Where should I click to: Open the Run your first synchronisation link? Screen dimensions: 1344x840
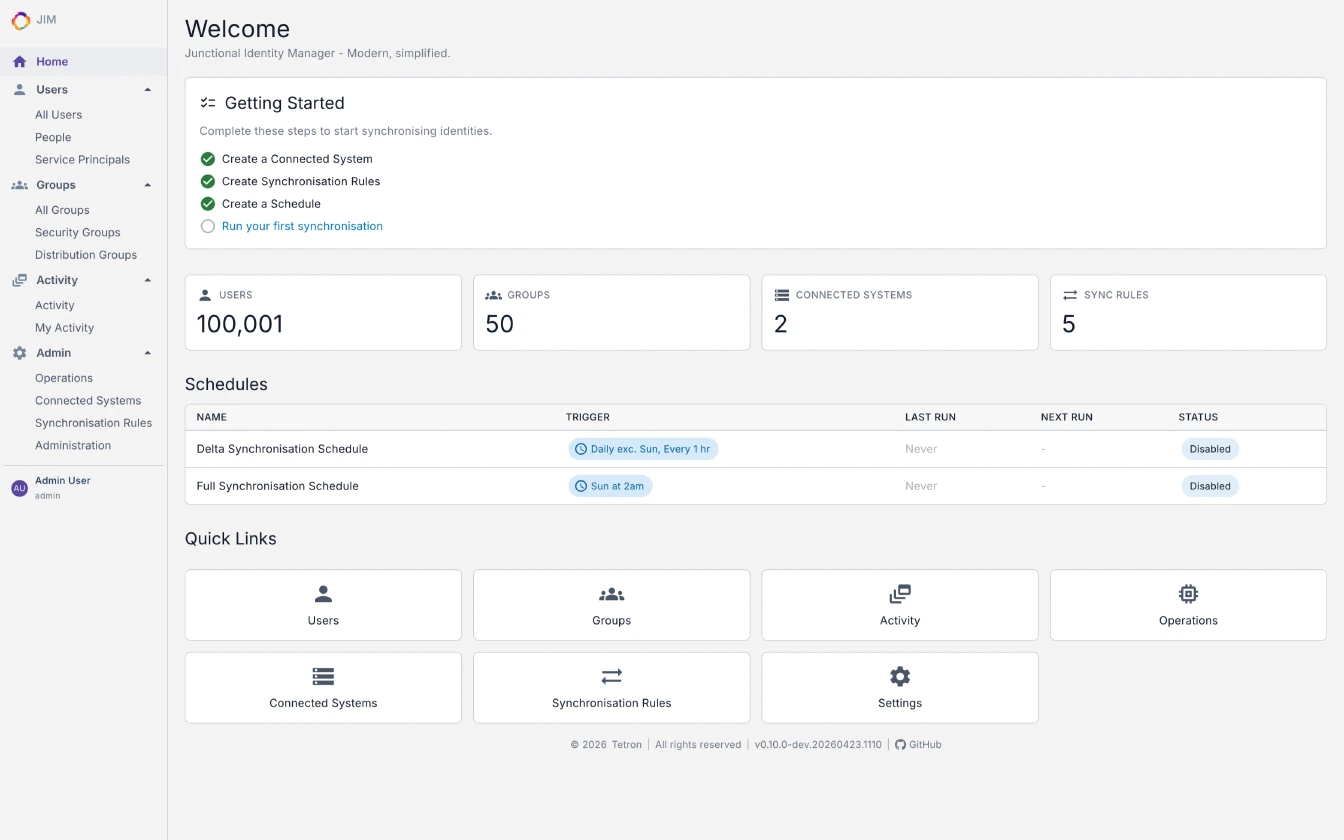point(302,226)
